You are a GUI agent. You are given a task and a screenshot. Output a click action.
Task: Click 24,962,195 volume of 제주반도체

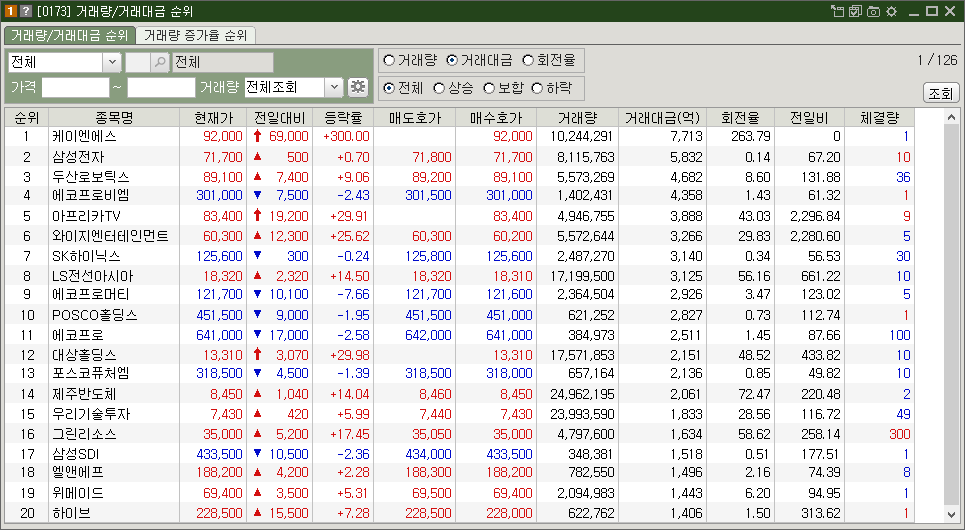584,394
